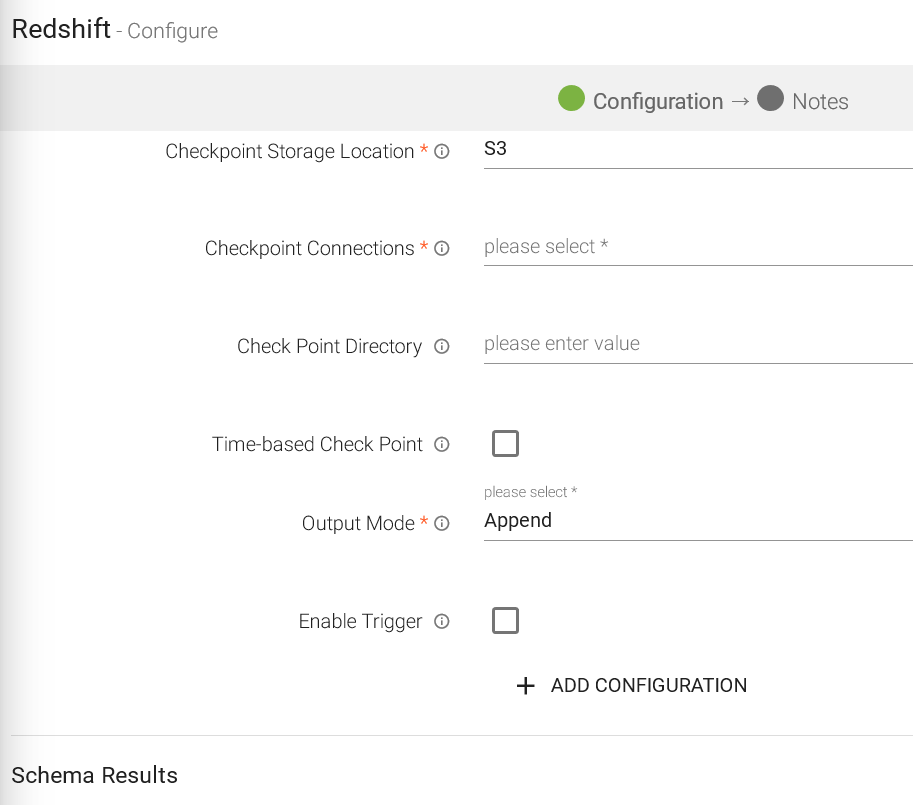Screen dimensions: 913x805
Task: Expand the Checkpoint Connections select field
Action: [x=697, y=247]
